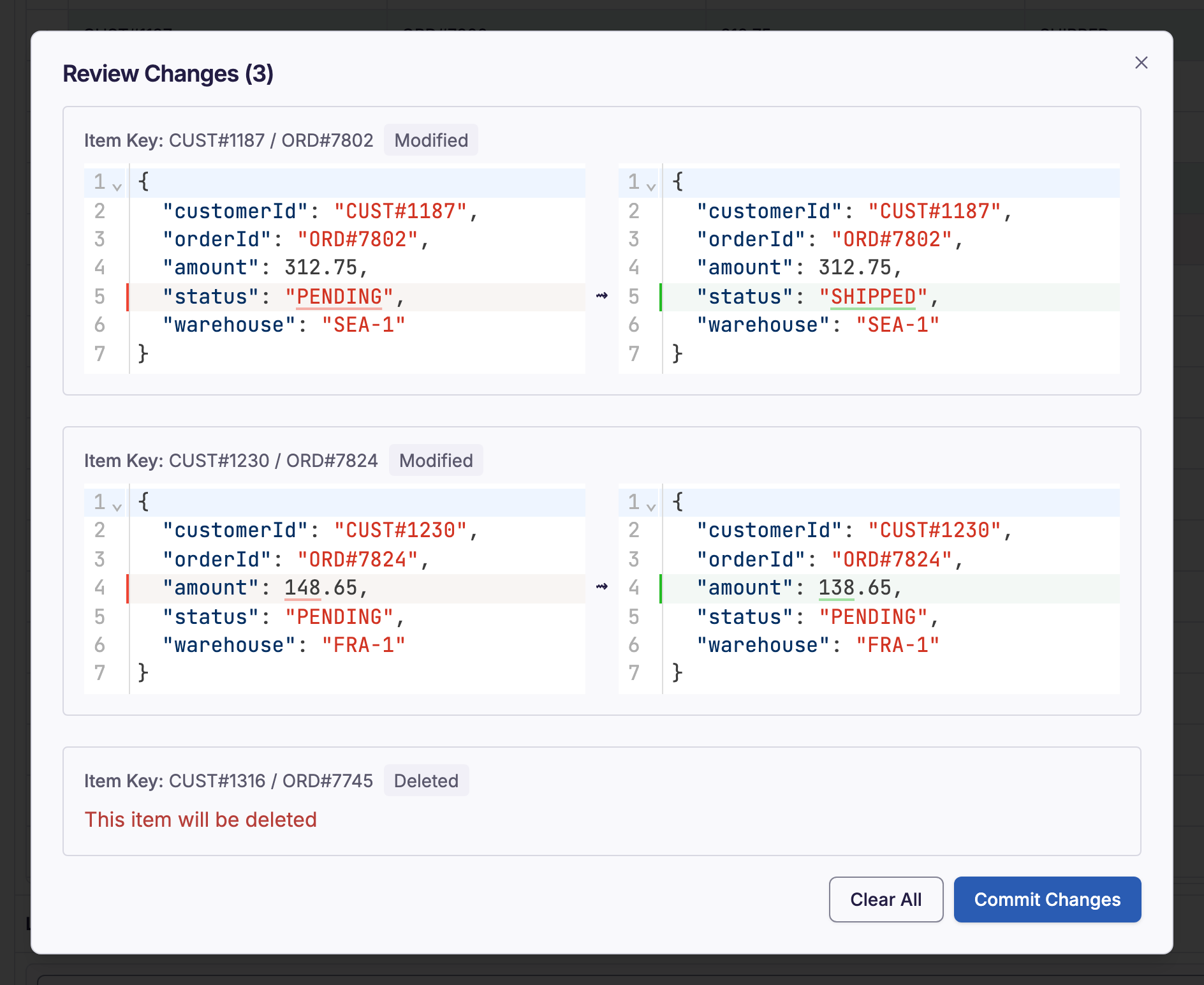
Task: Select the 138.65 amount in the modified pane
Action: point(855,588)
